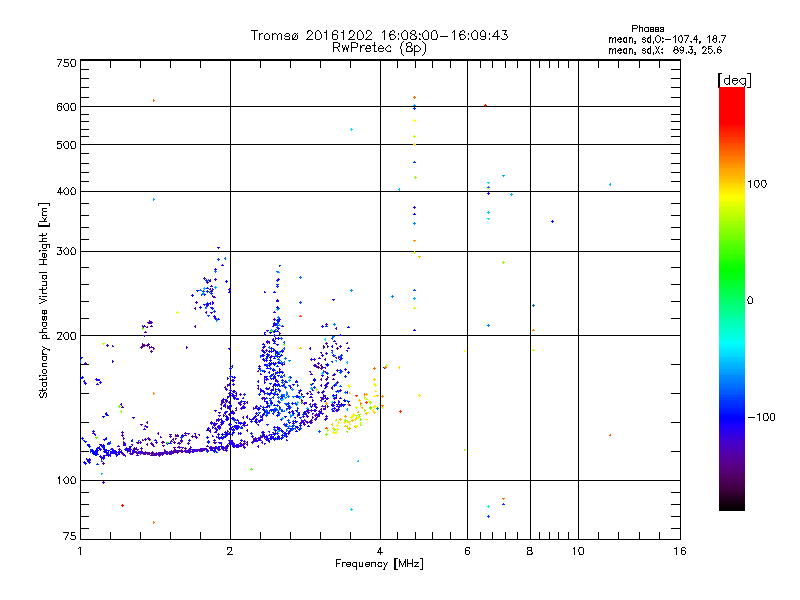Click the black bottom of the colorbar
Viewport: 800px width, 600px height.
pyautogui.click(x=732, y=503)
